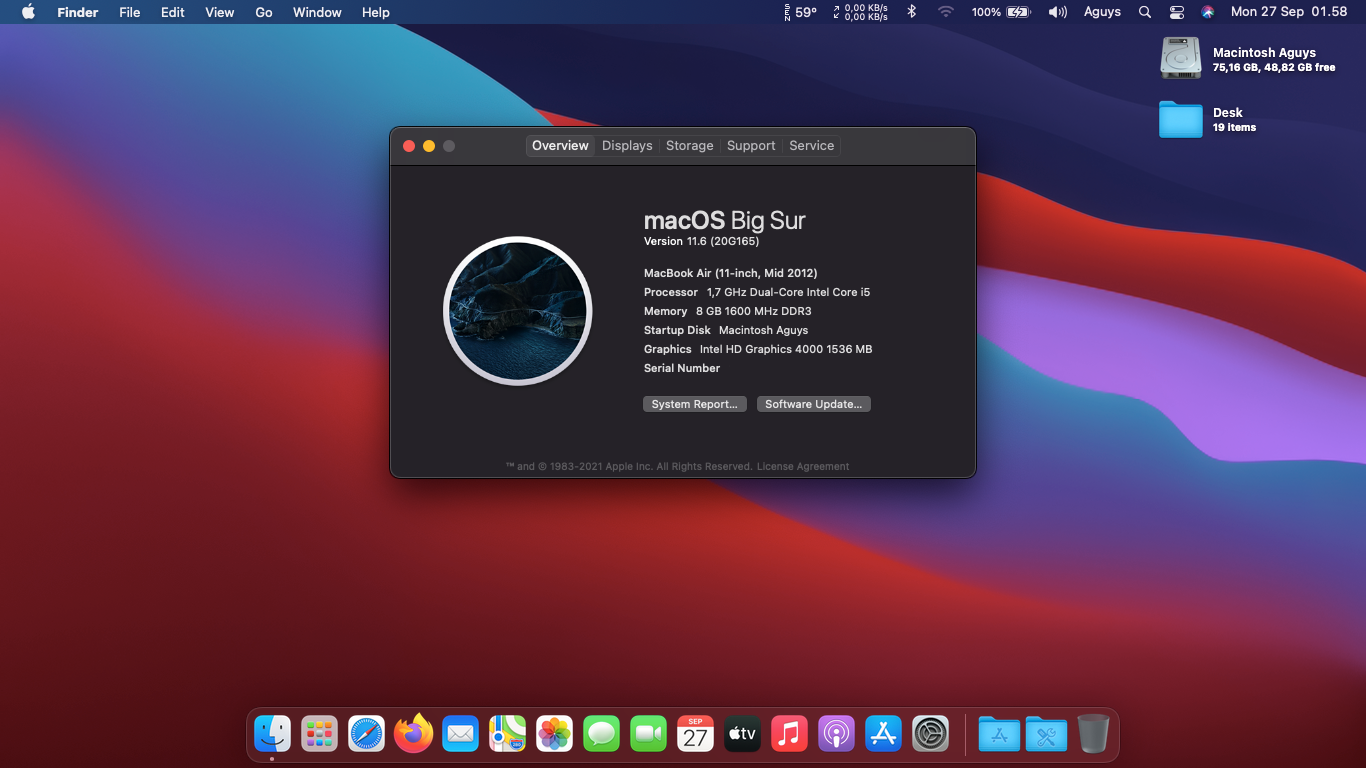Open System Preferences from the Dock
This screenshot has height=768, width=1366.
pos(930,734)
